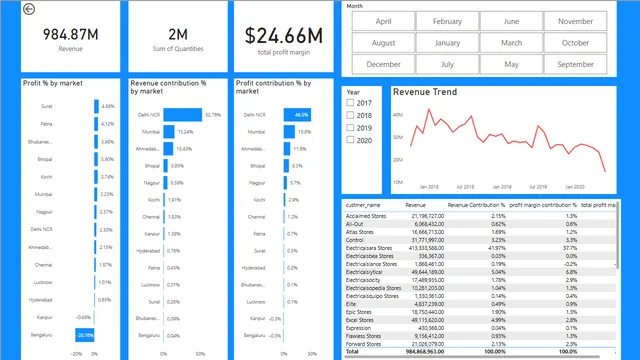The width and height of the screenshot is (640, 360).
Task: Select April in Month slicer
Action: click(x=383, y=21)
